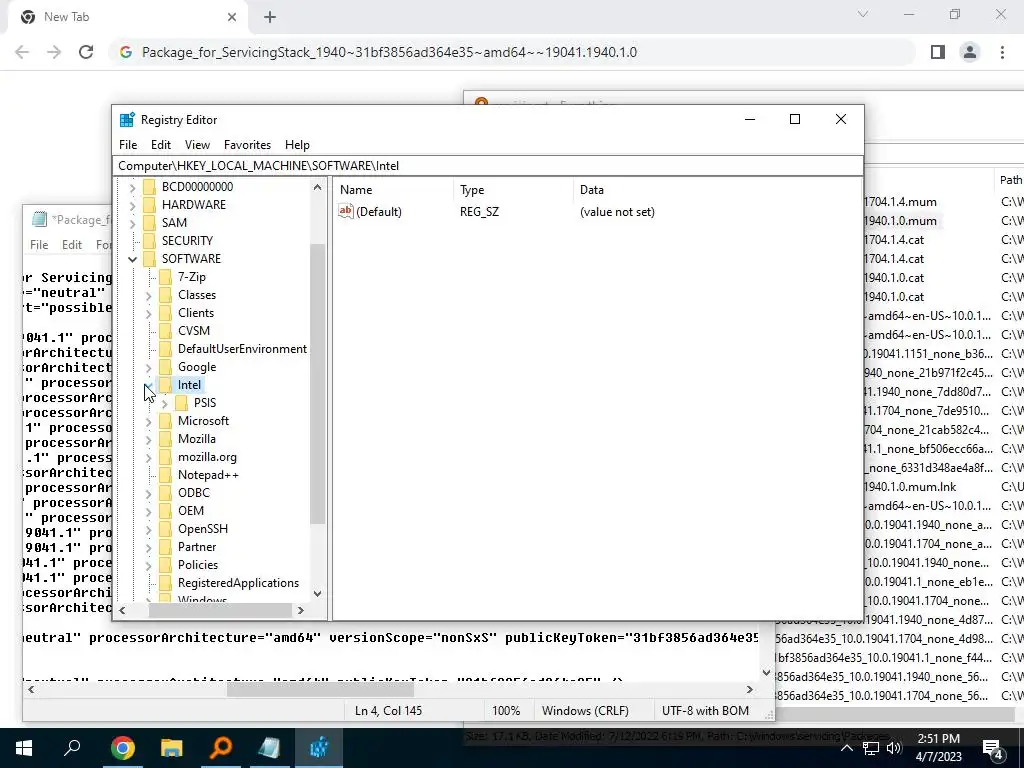Open taskbar Search
This screenshot has width=1024, height=768.
click(72, 748)
